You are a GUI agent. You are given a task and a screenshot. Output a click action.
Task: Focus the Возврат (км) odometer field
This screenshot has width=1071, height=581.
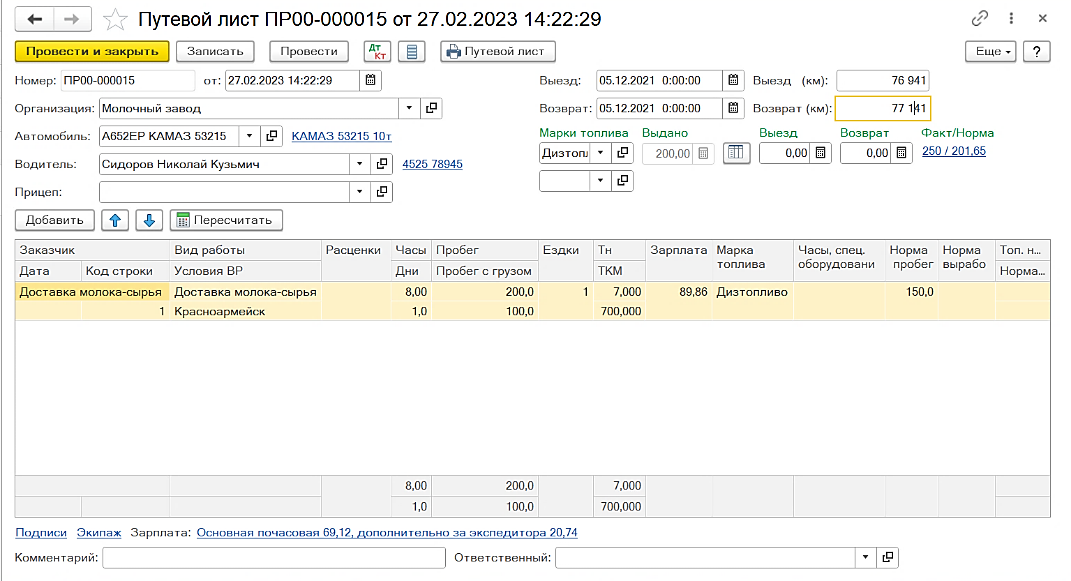[882, 108]
